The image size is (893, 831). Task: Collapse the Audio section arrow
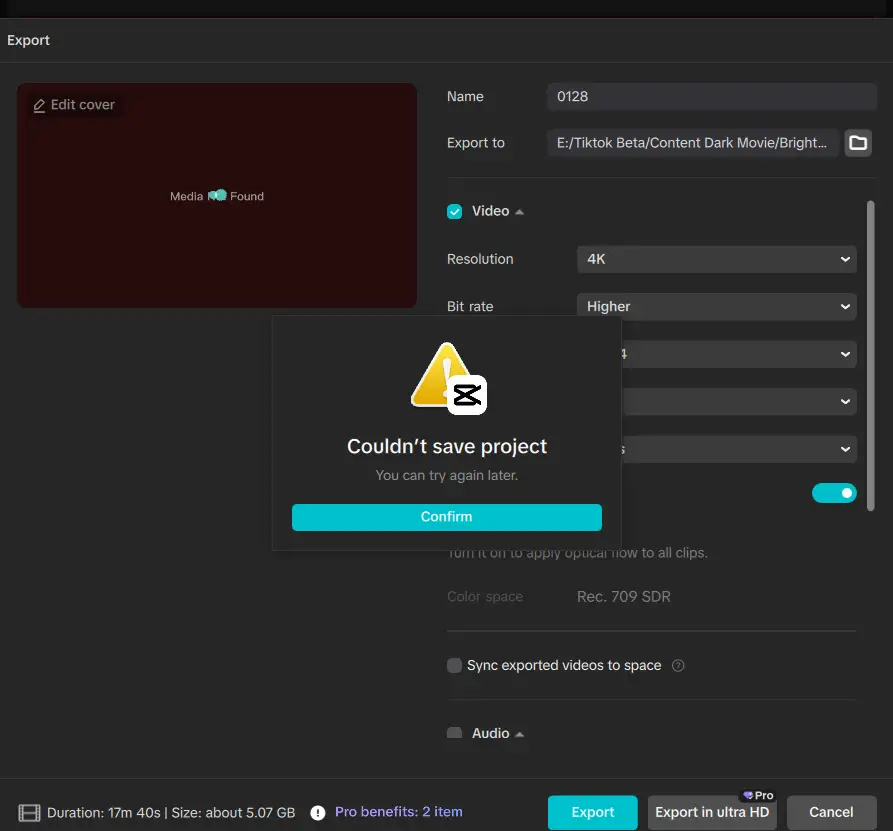click(x=519, y=734)
